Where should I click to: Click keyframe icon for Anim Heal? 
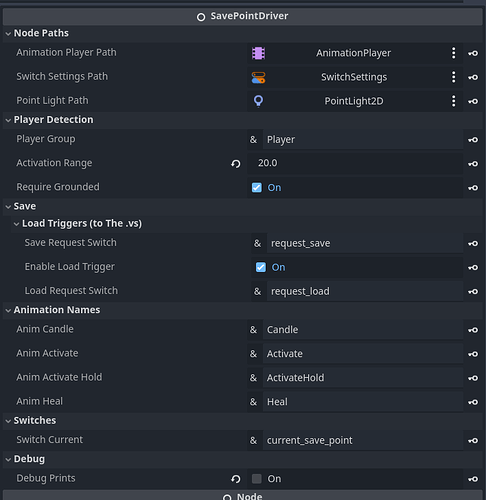473,402
